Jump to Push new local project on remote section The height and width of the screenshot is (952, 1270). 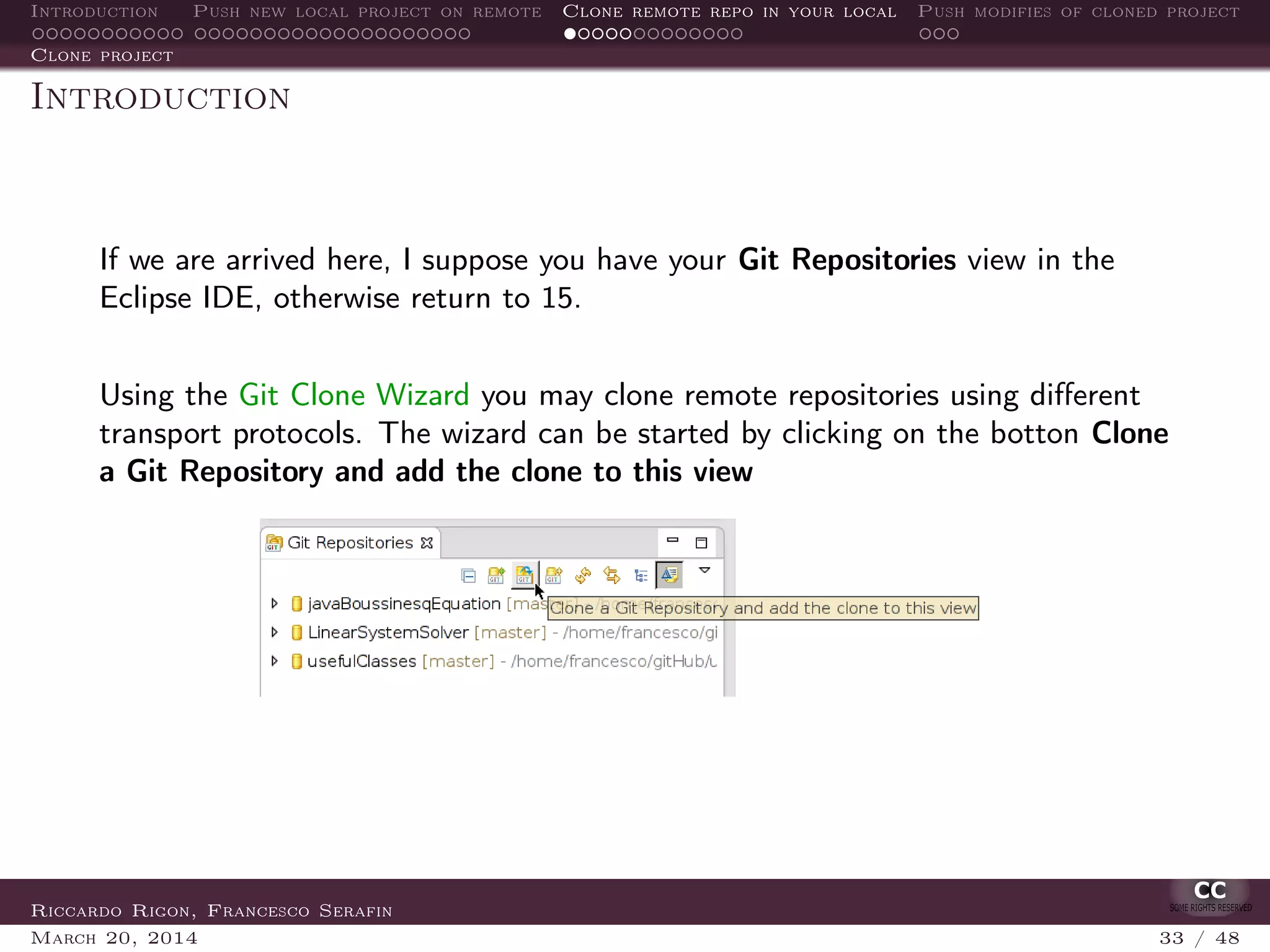click(x=367, y=12)
